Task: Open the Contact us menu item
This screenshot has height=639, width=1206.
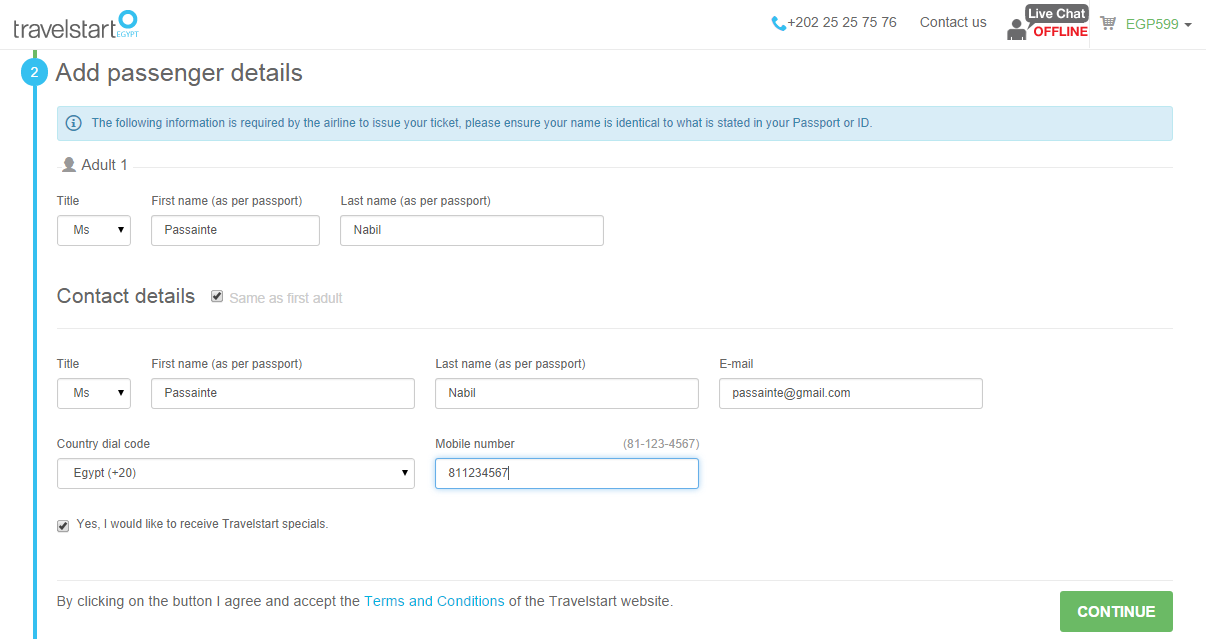Action: (953, 22)
